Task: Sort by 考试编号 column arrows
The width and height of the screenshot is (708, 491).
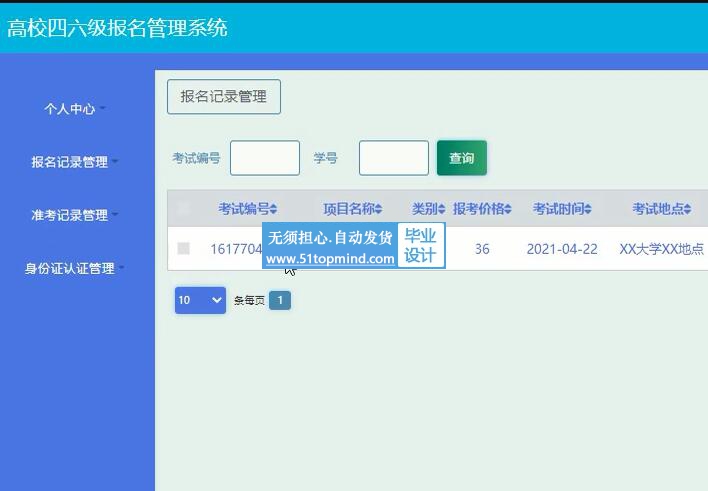Action: (273, 209)
